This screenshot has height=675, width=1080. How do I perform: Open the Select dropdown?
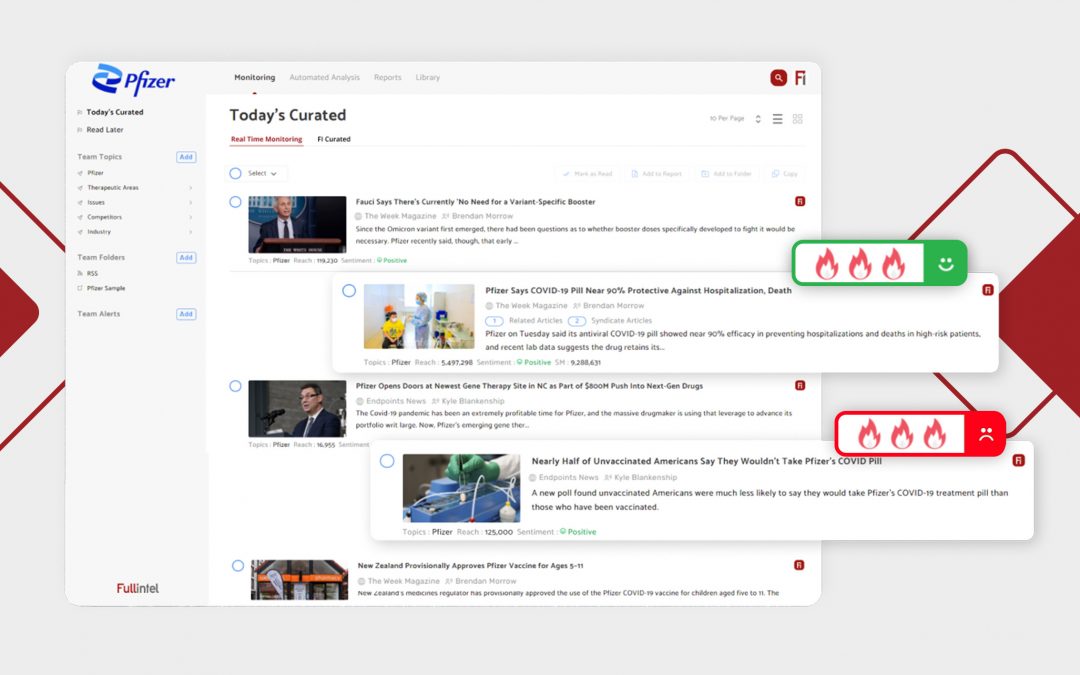pos(262,174)
